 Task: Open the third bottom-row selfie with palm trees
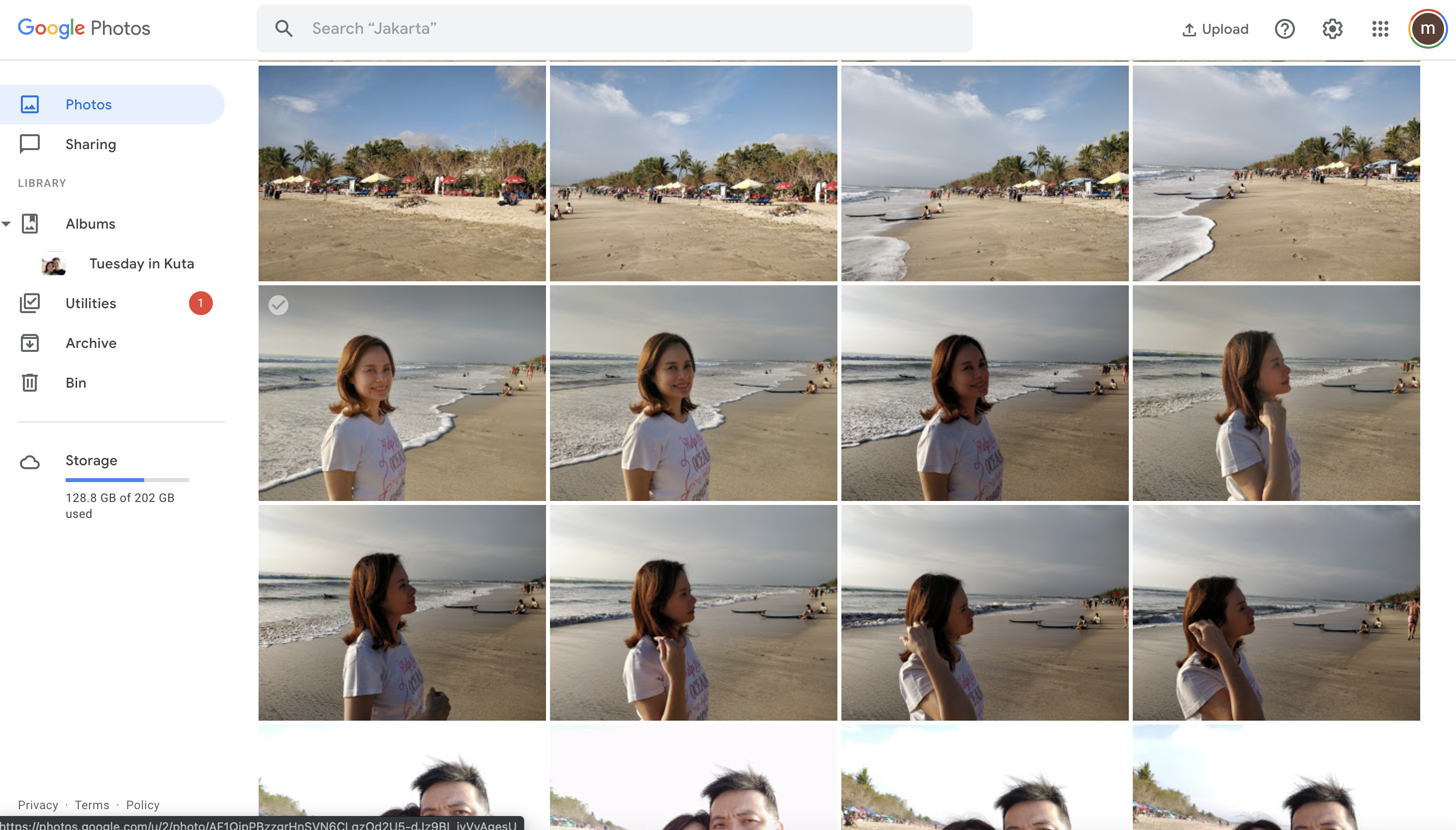[x=985, y=777]
